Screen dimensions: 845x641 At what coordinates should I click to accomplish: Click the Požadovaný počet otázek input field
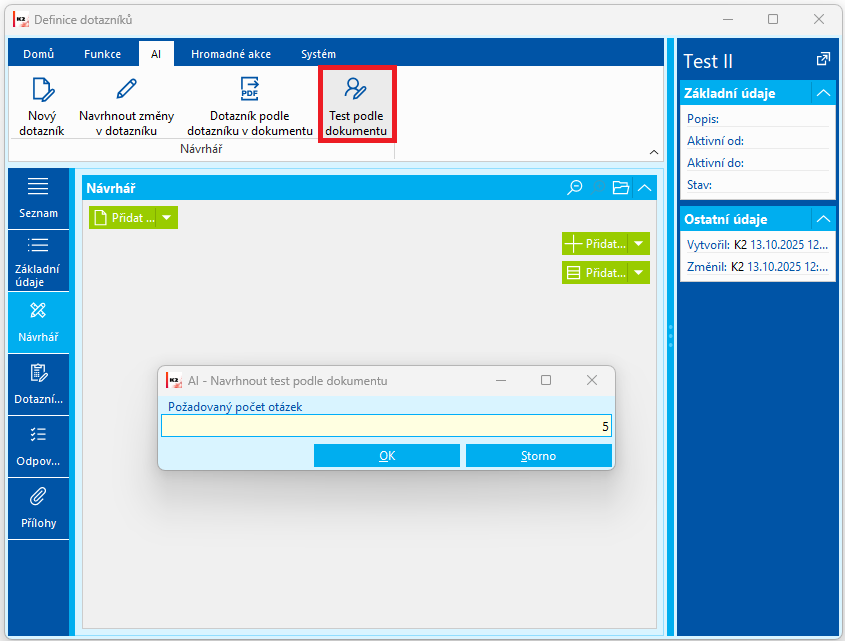[x=386, y=426]
